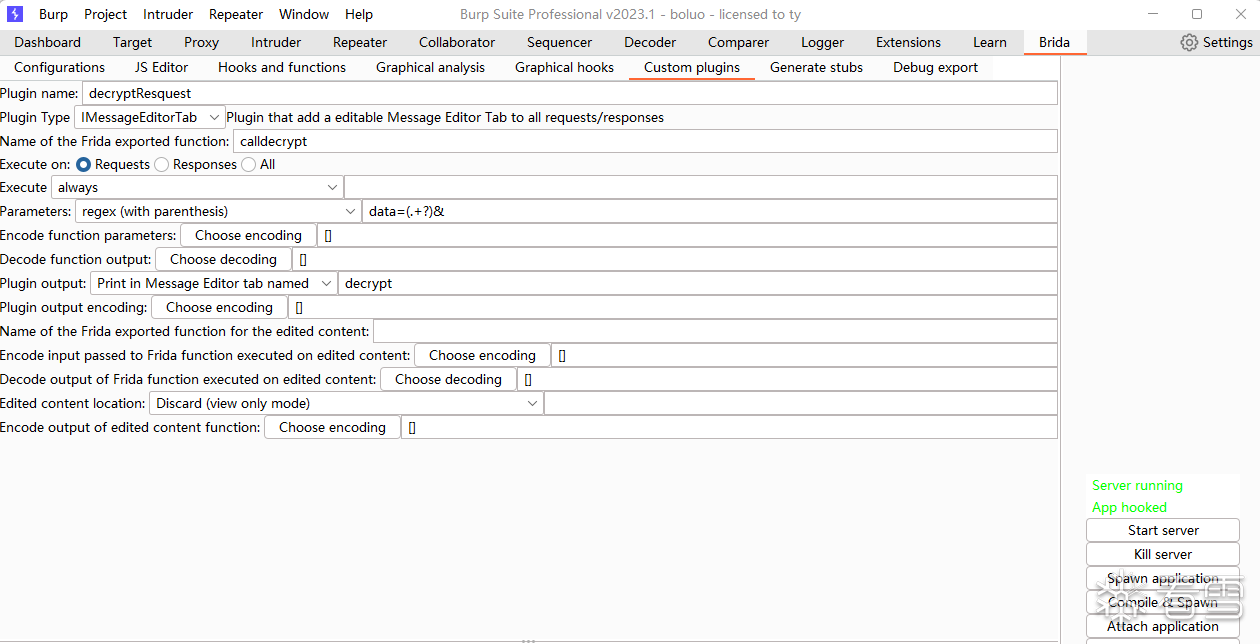Screen dimensions: 1260x644
Task: Click the Execute condition text field
Action: click(701, 187)
